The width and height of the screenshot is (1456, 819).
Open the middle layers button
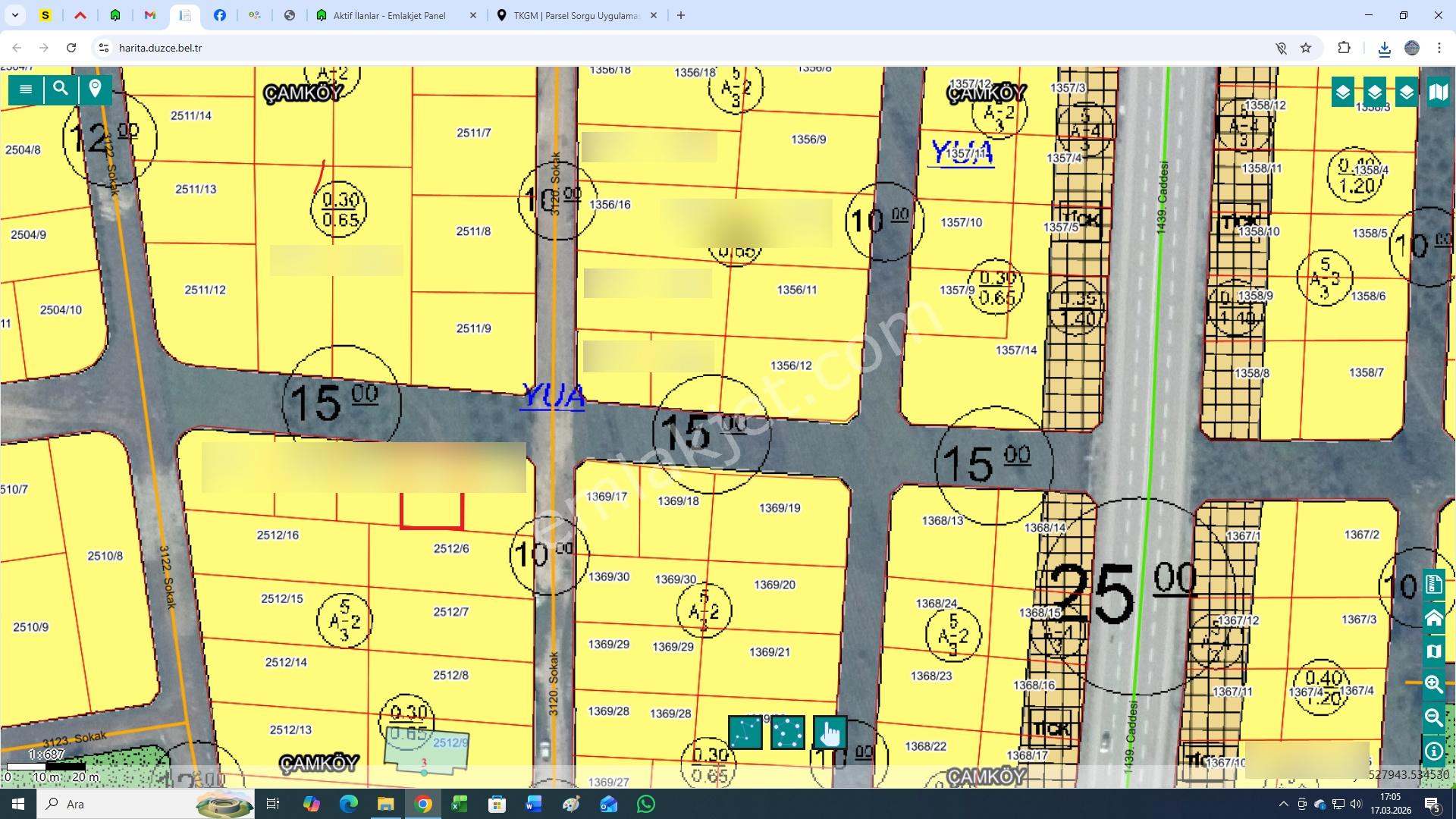(1375, 93)
